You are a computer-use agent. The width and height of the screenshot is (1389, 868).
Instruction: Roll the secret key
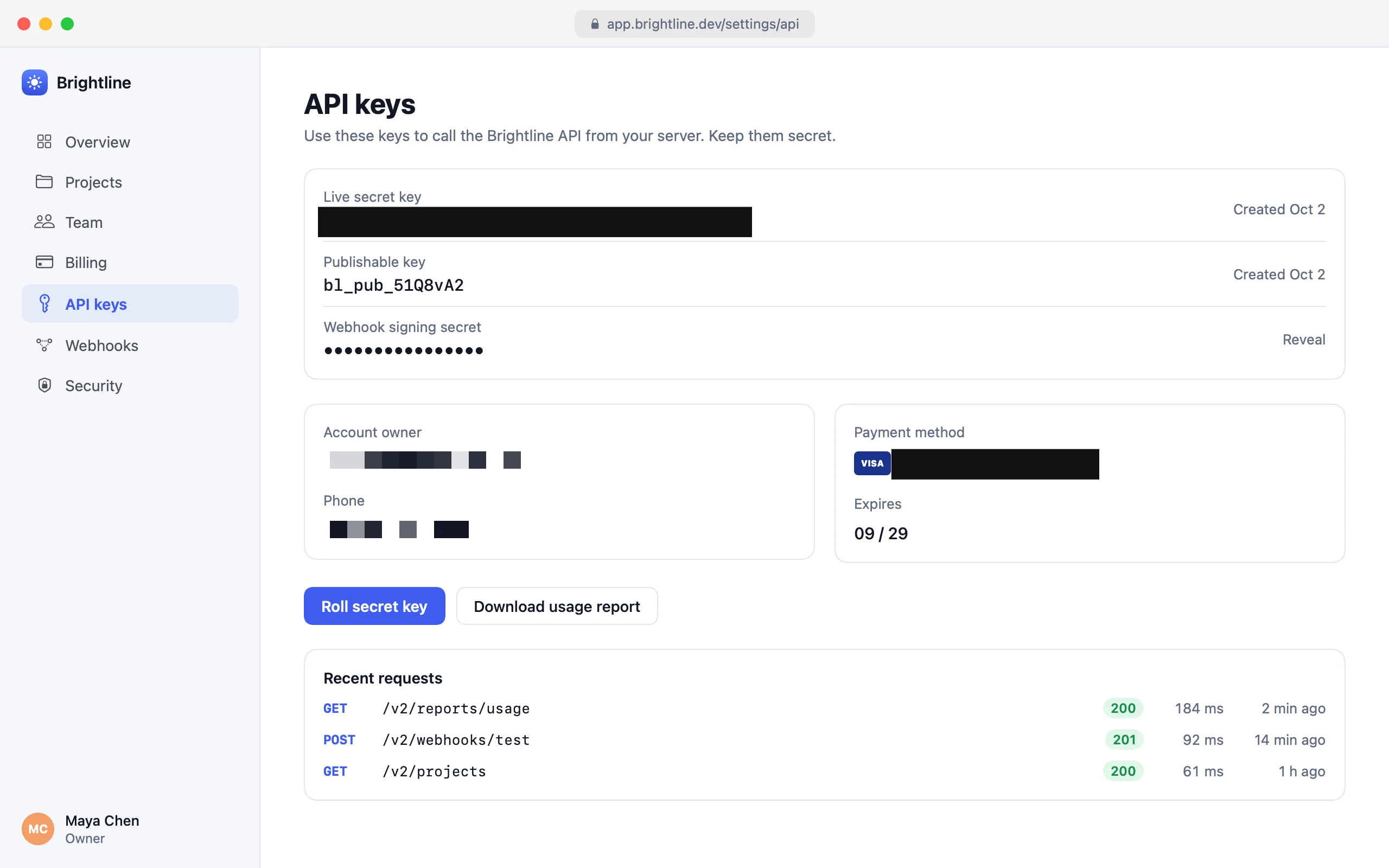coord(374,605)
